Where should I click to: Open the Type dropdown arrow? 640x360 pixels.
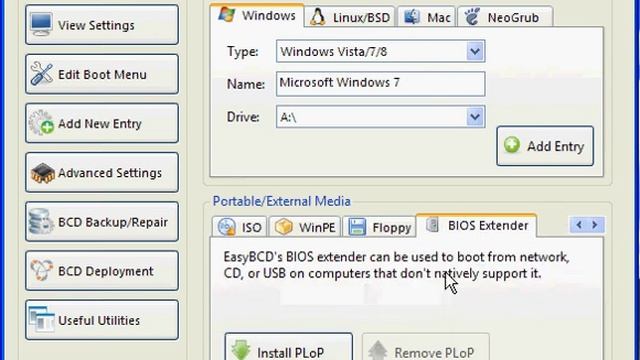point(475,51)
